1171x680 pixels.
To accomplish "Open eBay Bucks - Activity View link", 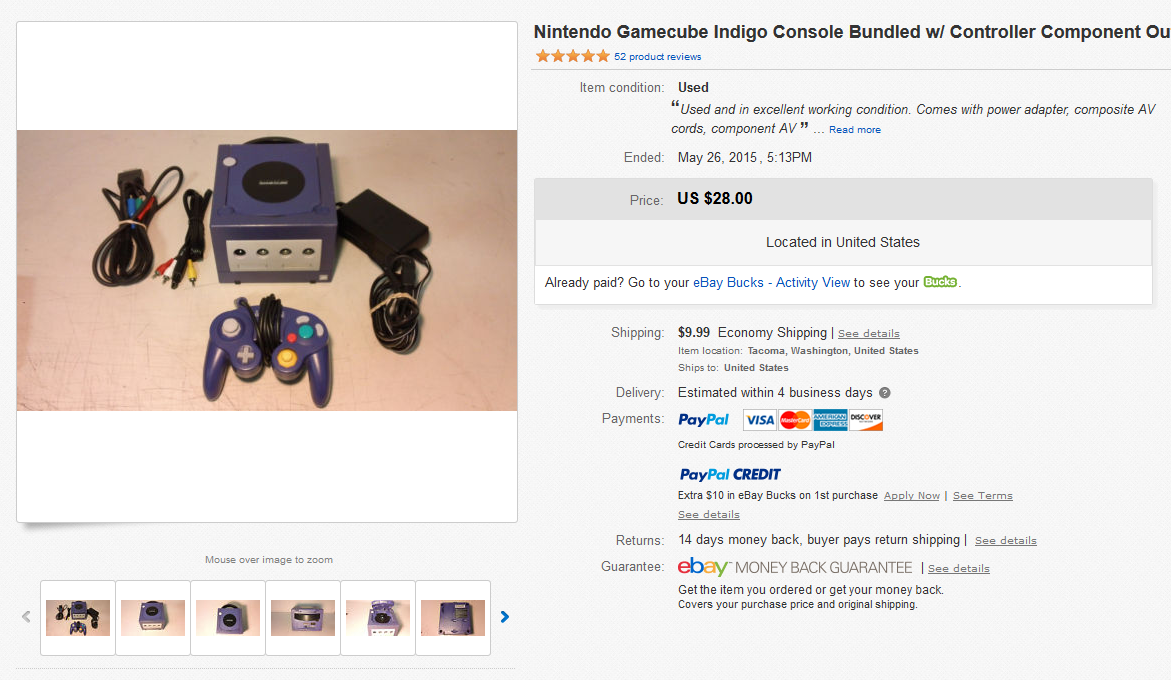I will (771, 282).
